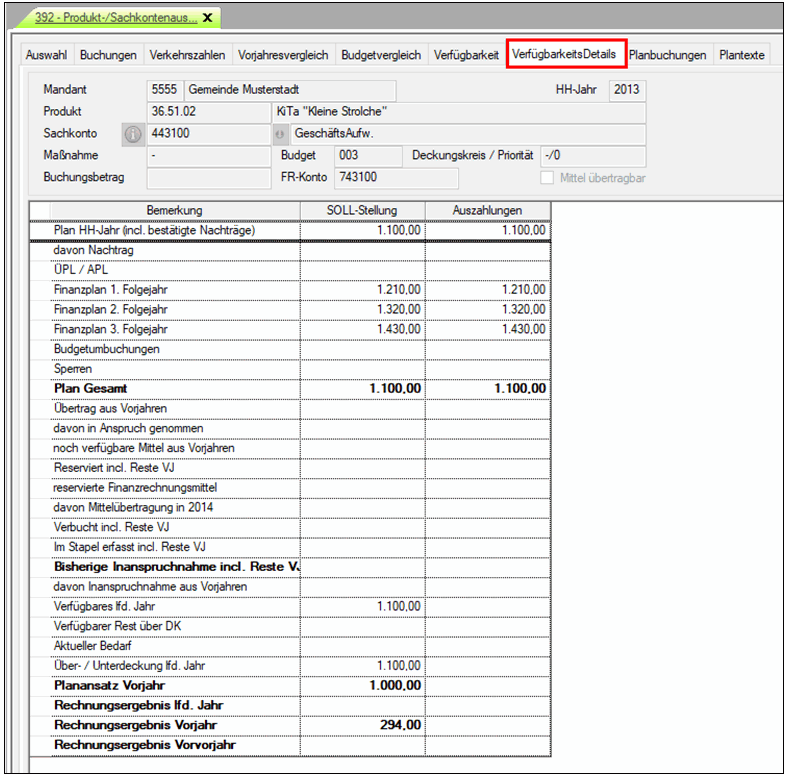
Task: Select the Vorjahresvergleich tab
Action: (283, 55)
